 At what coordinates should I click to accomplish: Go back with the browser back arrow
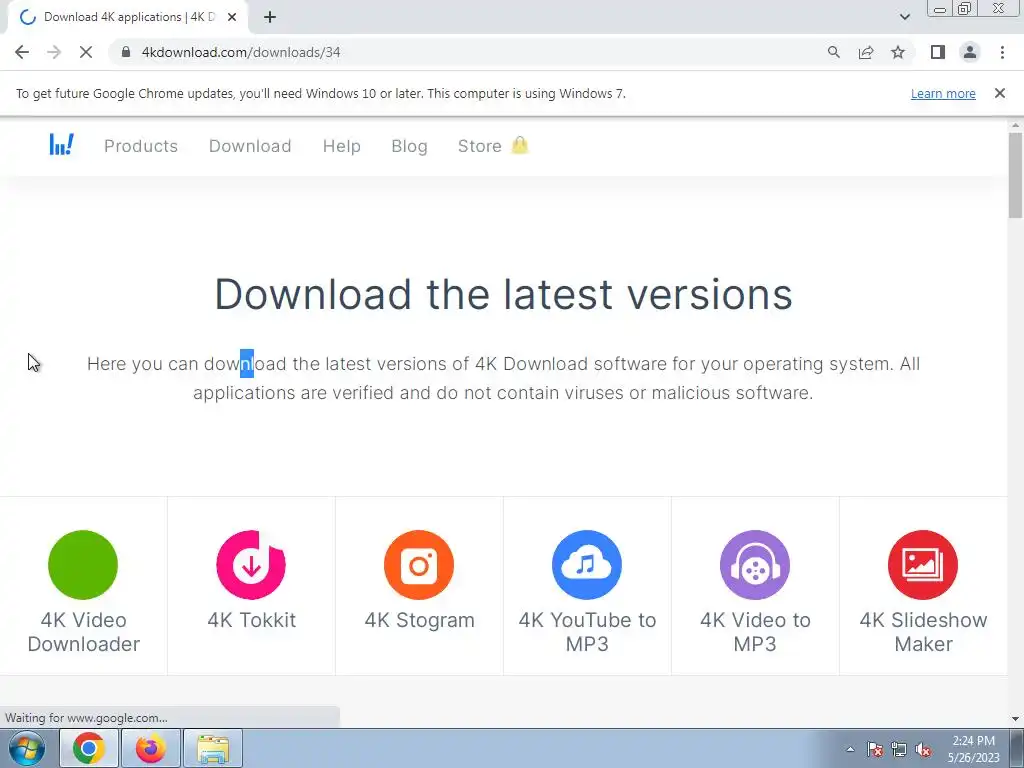[x=22, y=52]
